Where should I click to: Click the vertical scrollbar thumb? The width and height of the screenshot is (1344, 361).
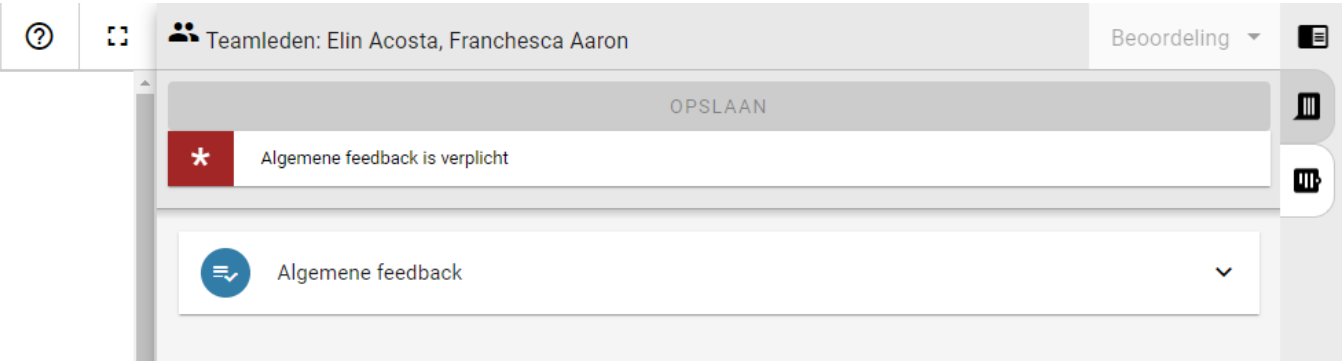(x=144, y=225)
